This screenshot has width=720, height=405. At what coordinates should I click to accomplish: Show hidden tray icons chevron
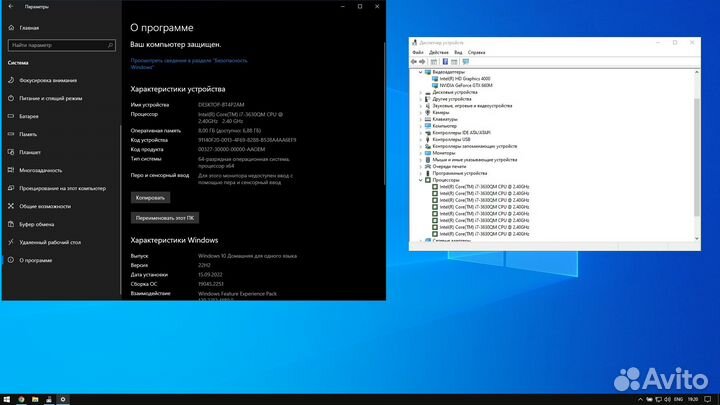[640, 399]
